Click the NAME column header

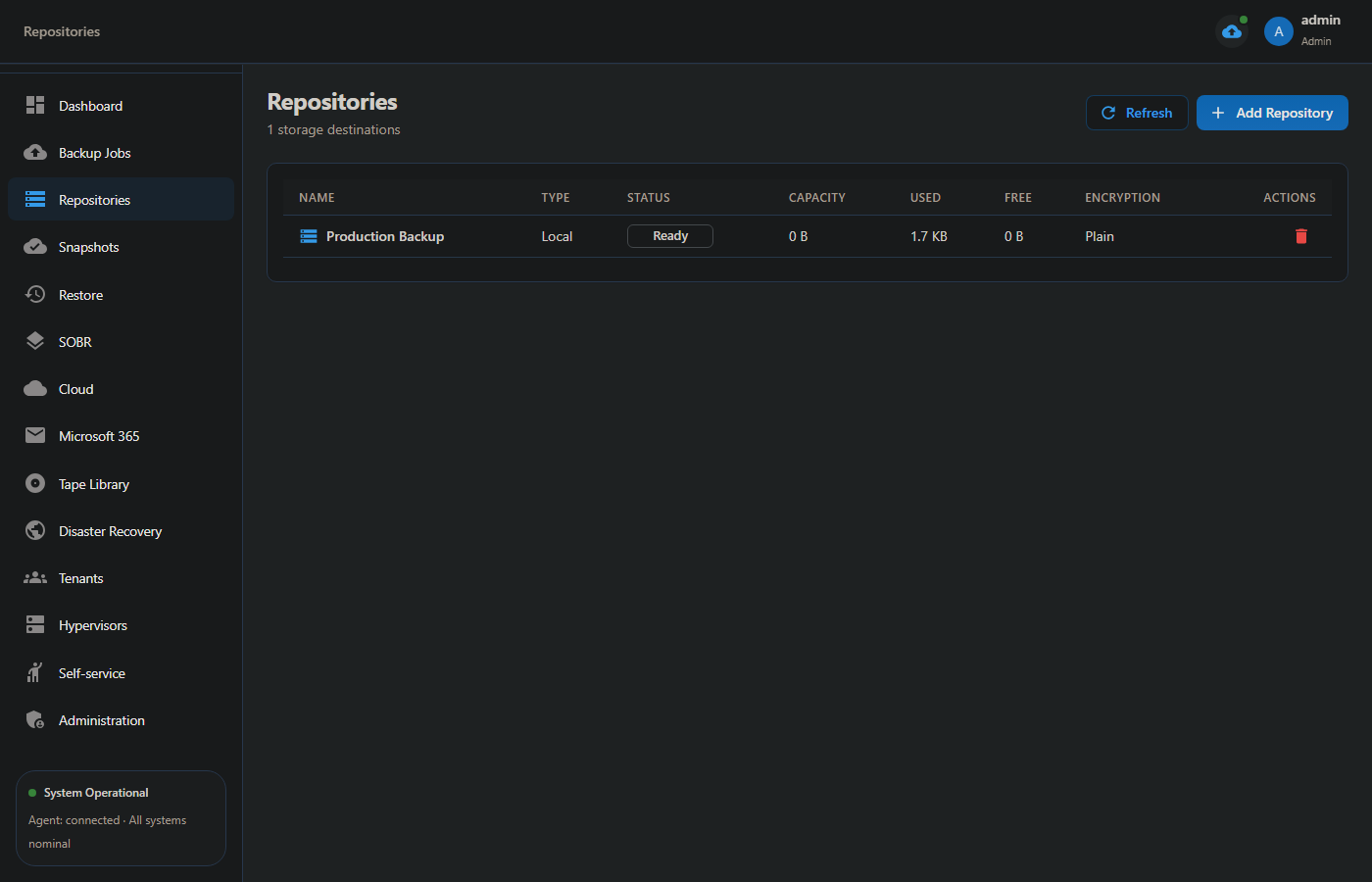(317, 197)
